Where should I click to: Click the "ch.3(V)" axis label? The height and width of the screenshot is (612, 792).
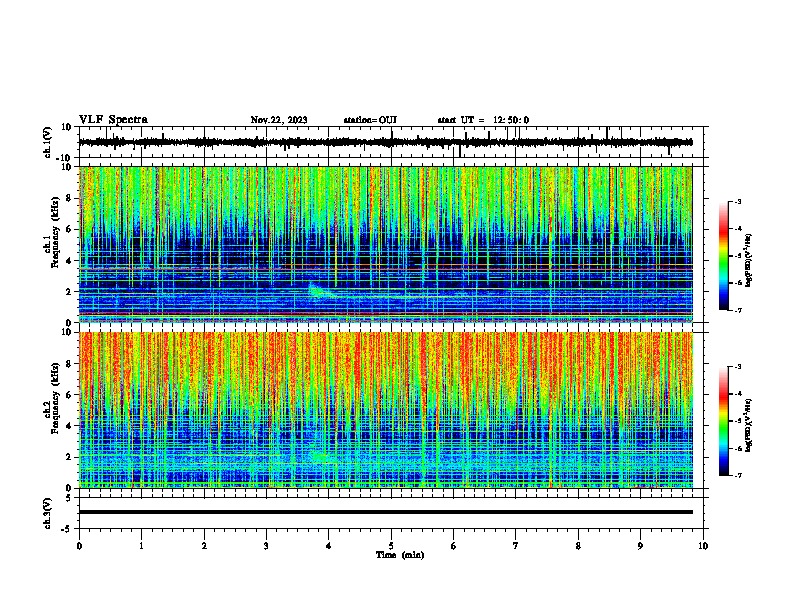click(48, 513)
